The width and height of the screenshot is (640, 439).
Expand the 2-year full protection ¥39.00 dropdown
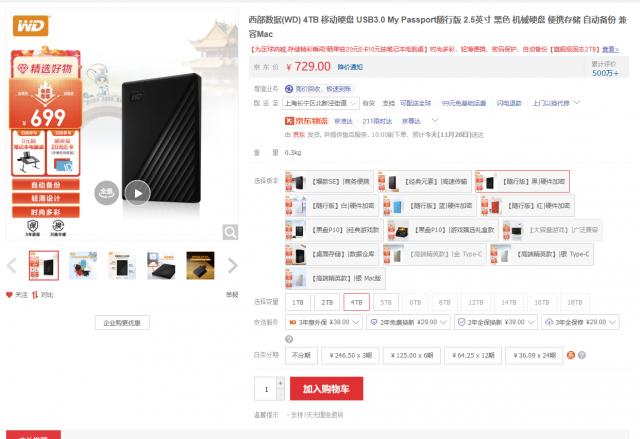pos(496,322)
